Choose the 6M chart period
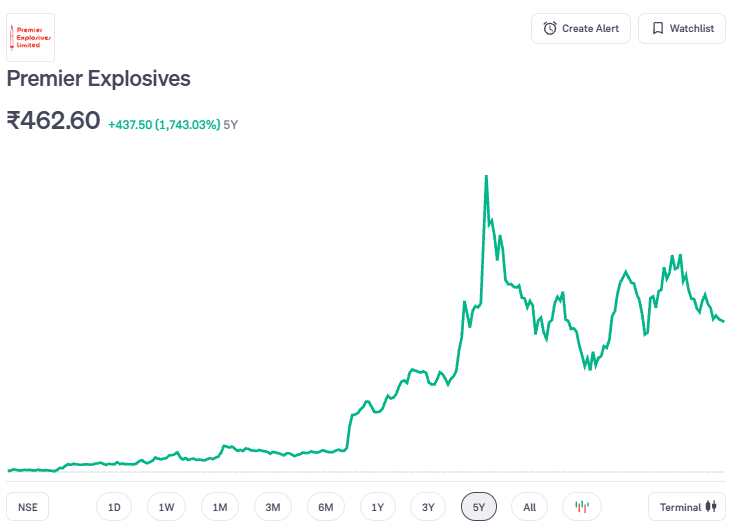The height and width of the screenshot is (532, 738). click(326, 507)
